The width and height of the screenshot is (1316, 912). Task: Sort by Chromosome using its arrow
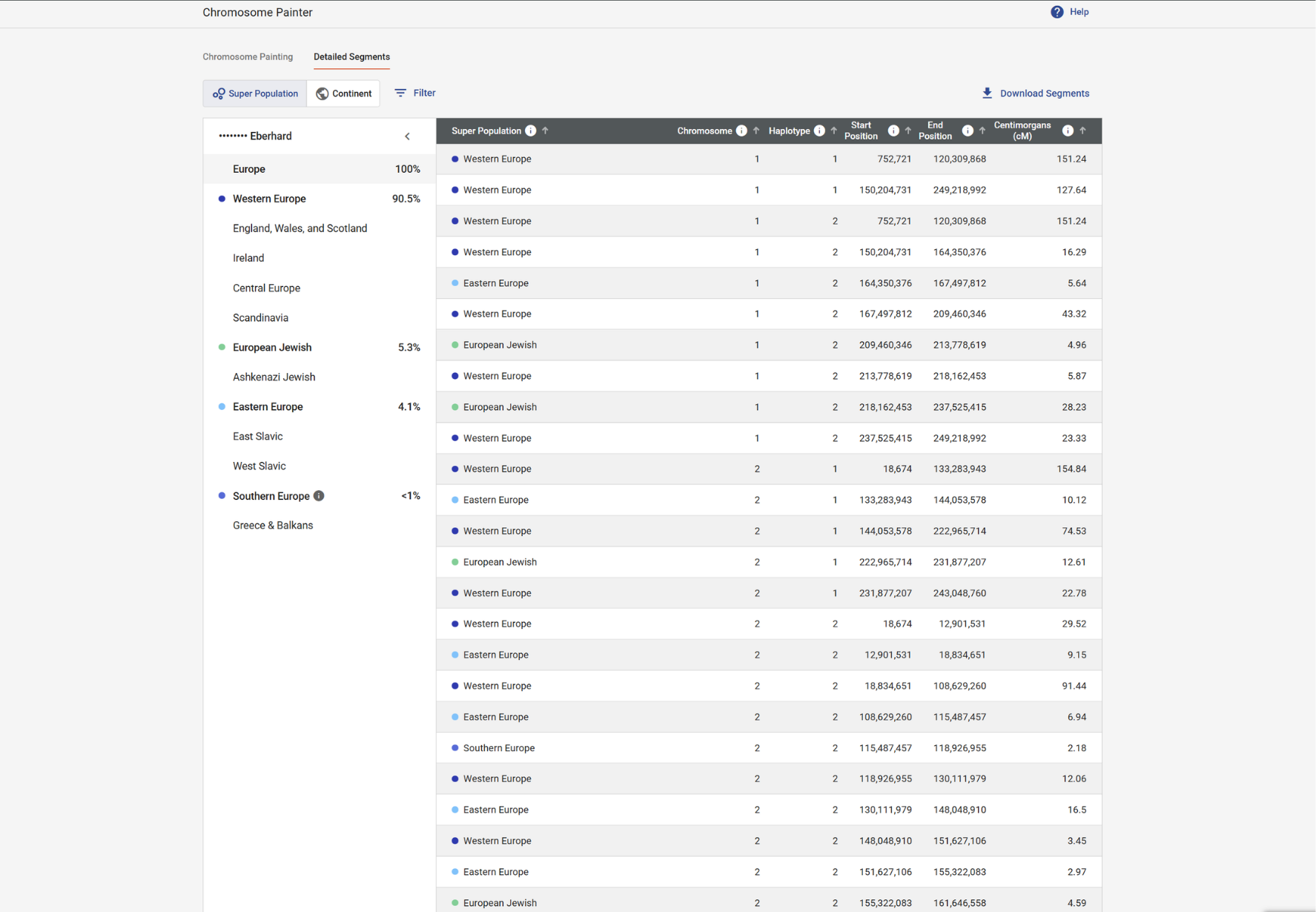point(756,130)
